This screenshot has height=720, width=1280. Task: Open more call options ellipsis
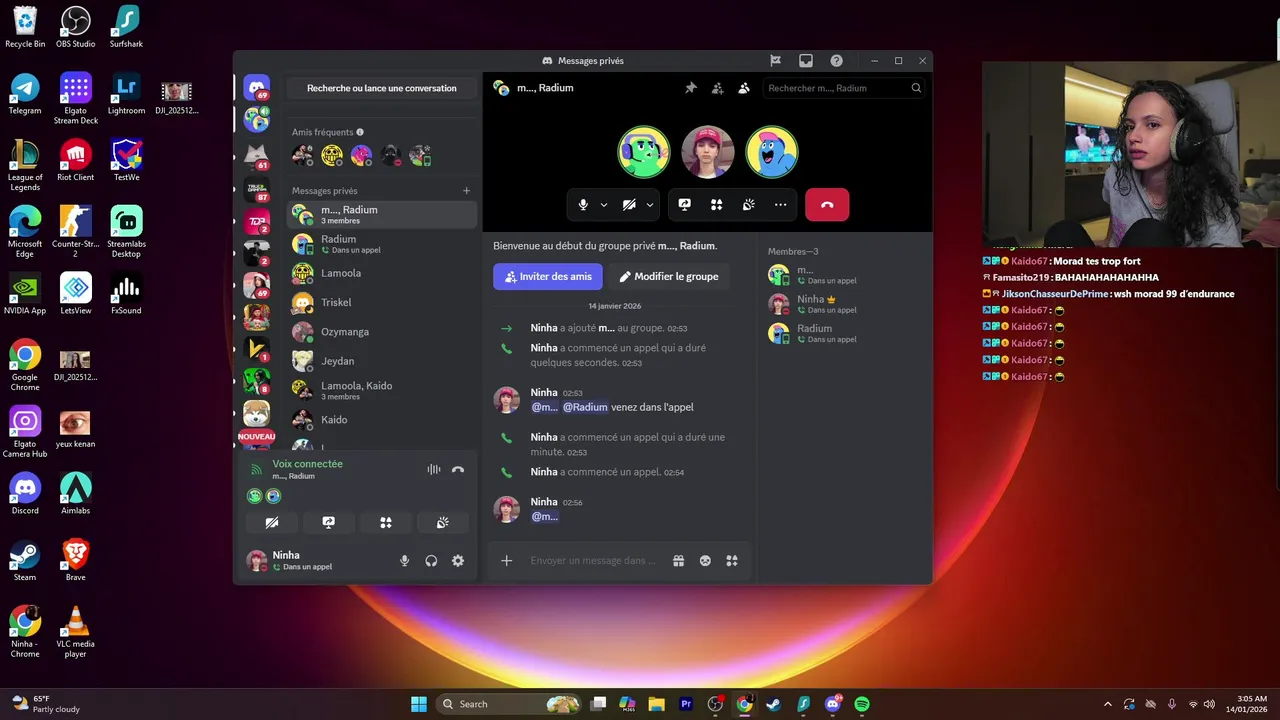click(x=780, y=204)
